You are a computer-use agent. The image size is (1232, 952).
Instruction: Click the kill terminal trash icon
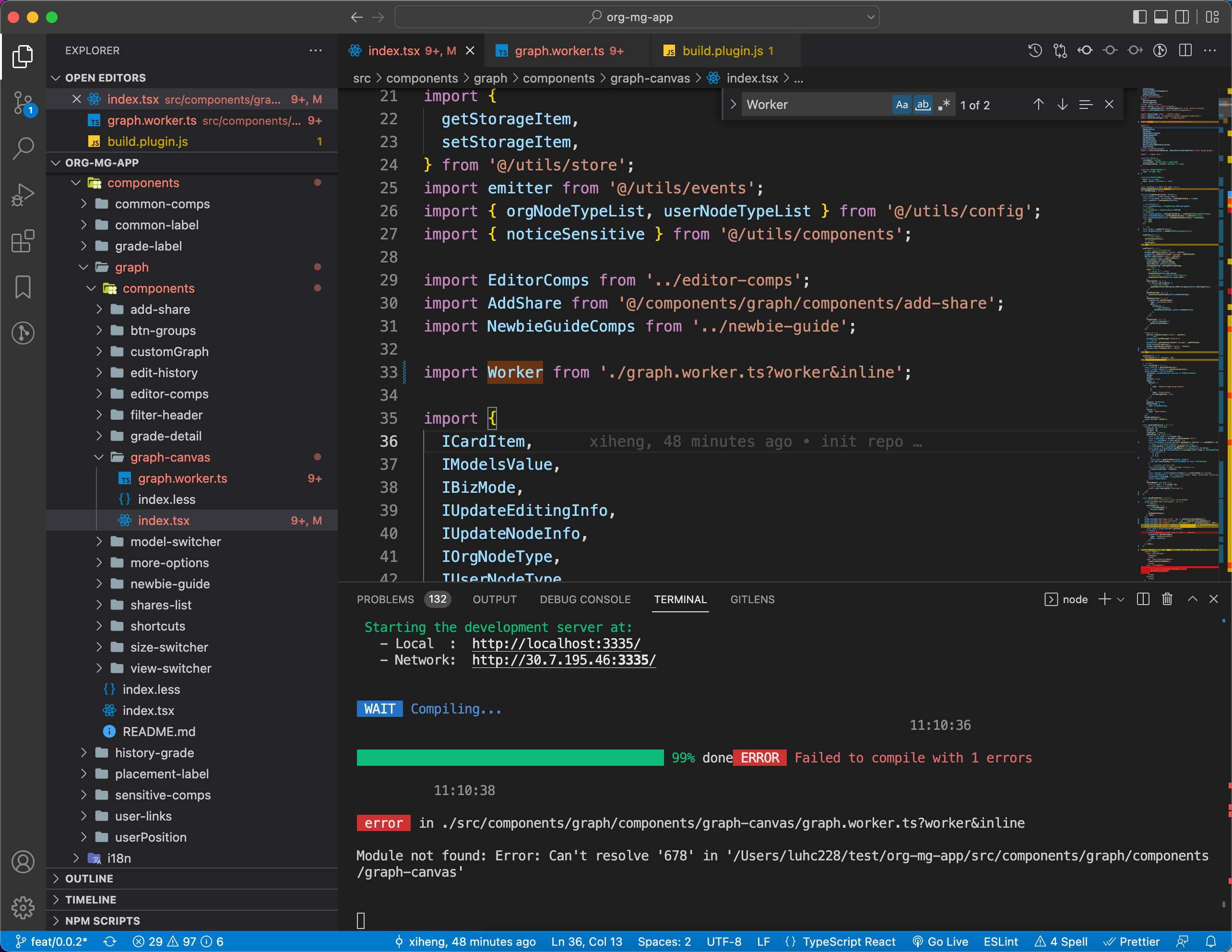[1167, 599]
